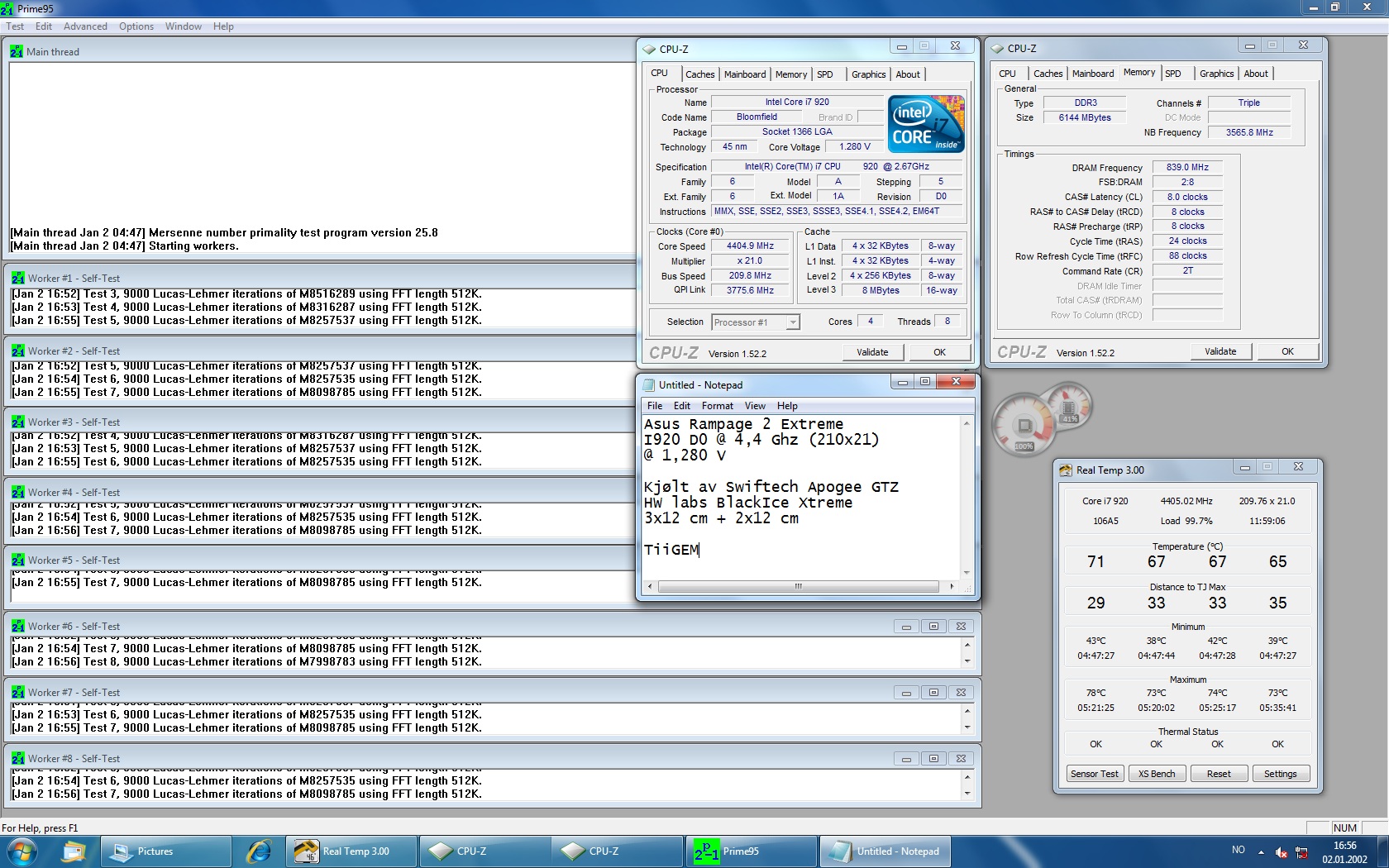Open the Windows Explorer taskbar icon
The width and height of the screenshot is (1389, 868).
pos(74,851)
